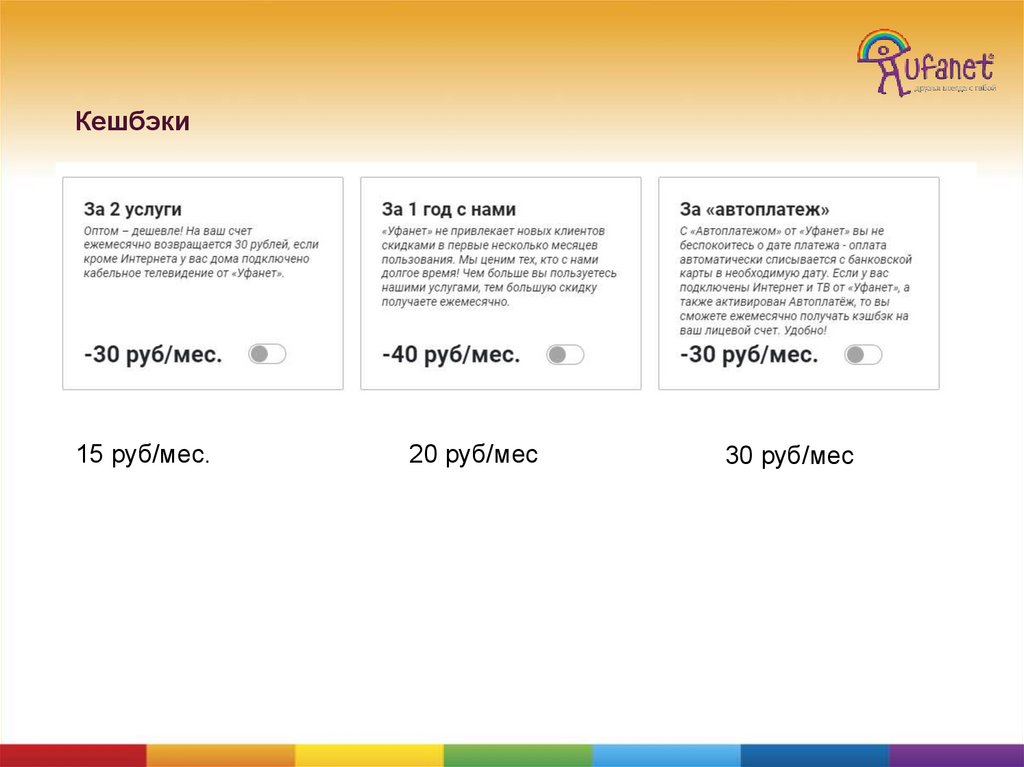Click the Ufanet logo
This screenshot has height=767, width=1024.
(x=926, y=62)
